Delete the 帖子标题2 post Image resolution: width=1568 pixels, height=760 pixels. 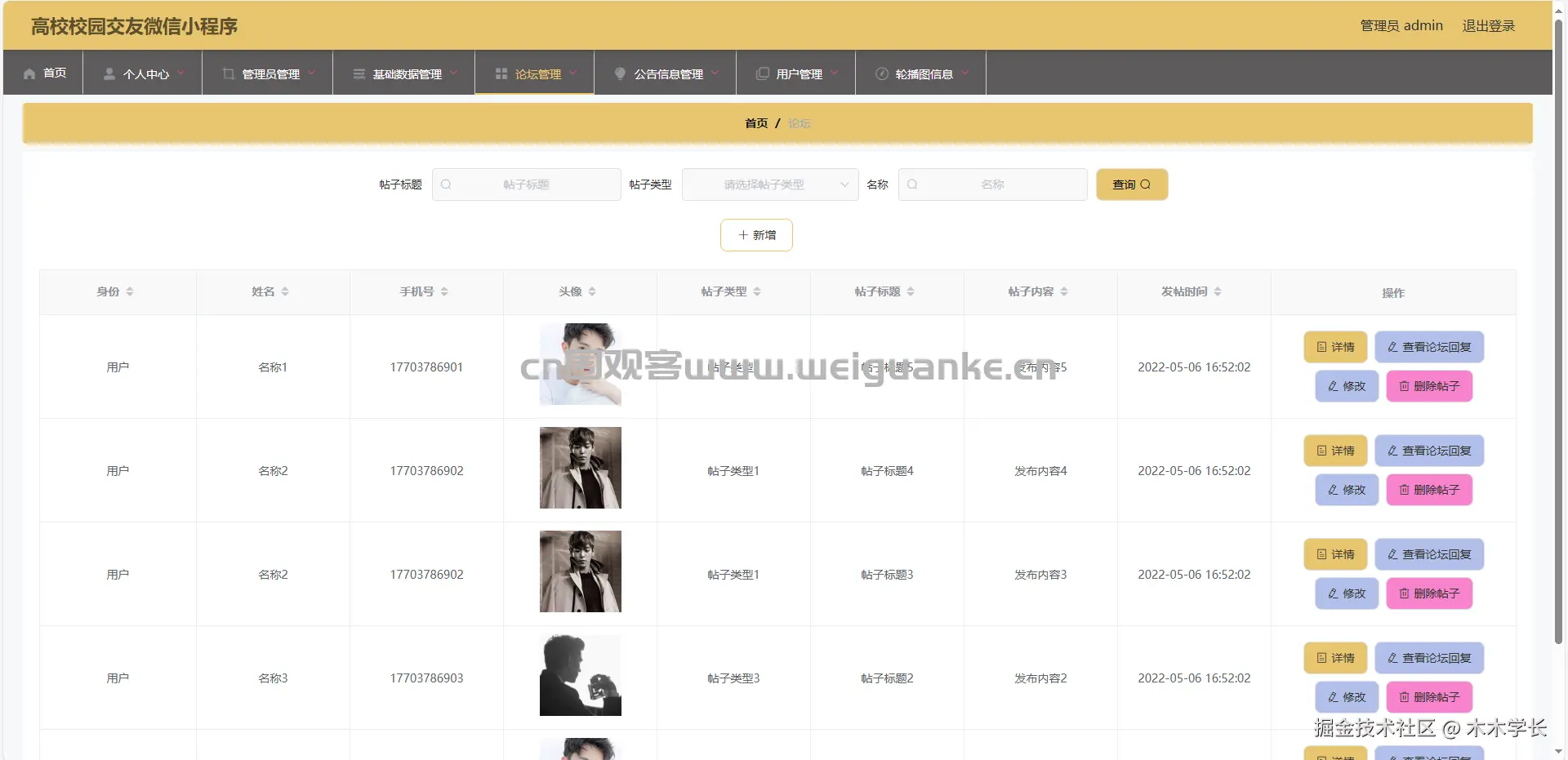pyautogui.click(x=1429, y=697)
